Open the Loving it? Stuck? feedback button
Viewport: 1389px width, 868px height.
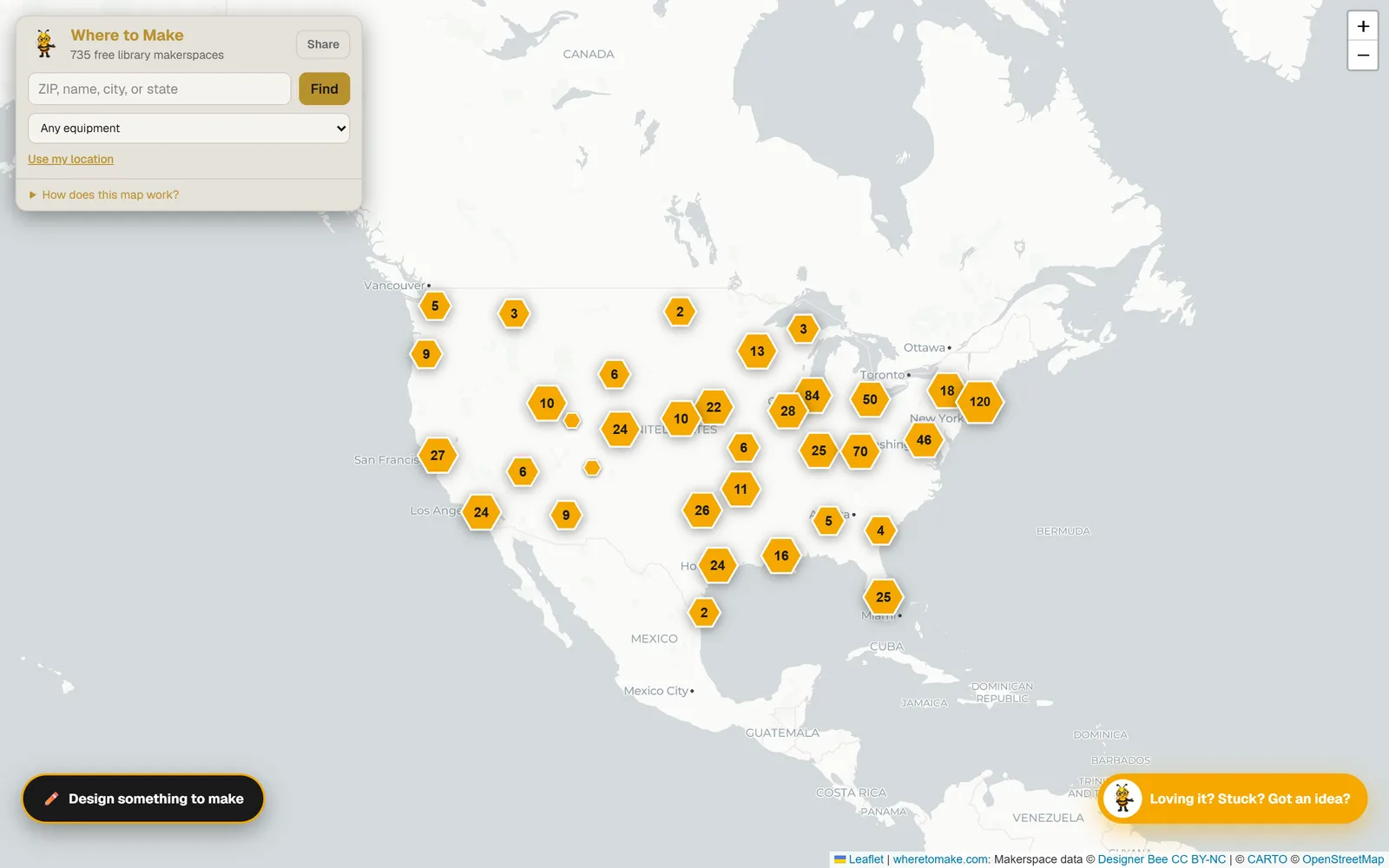pos(1233,799)
